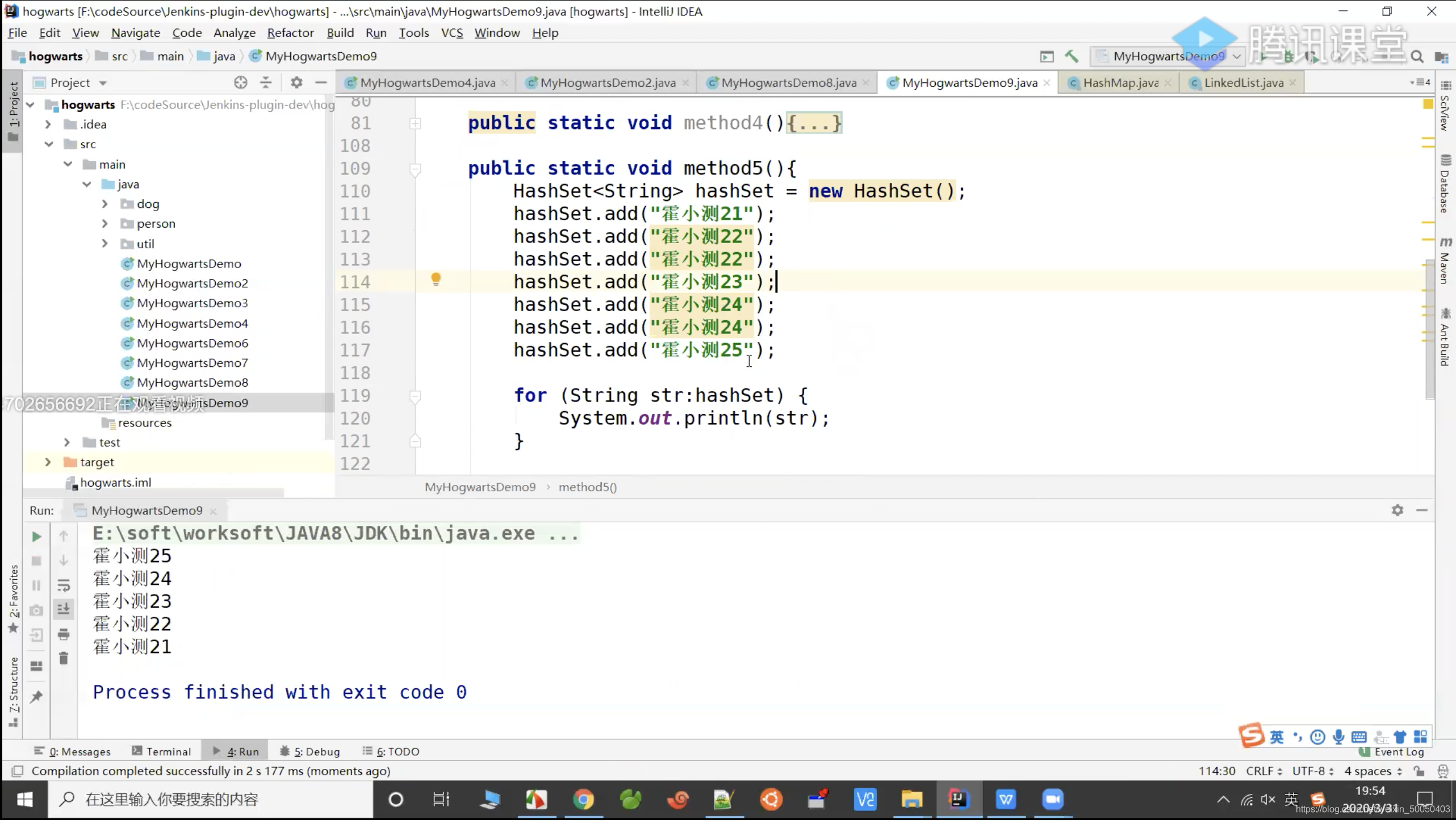This screenshot has width=1456, height=820.
Task: Collapse the for loop fold at line 119
Action: tap(415, 396)
